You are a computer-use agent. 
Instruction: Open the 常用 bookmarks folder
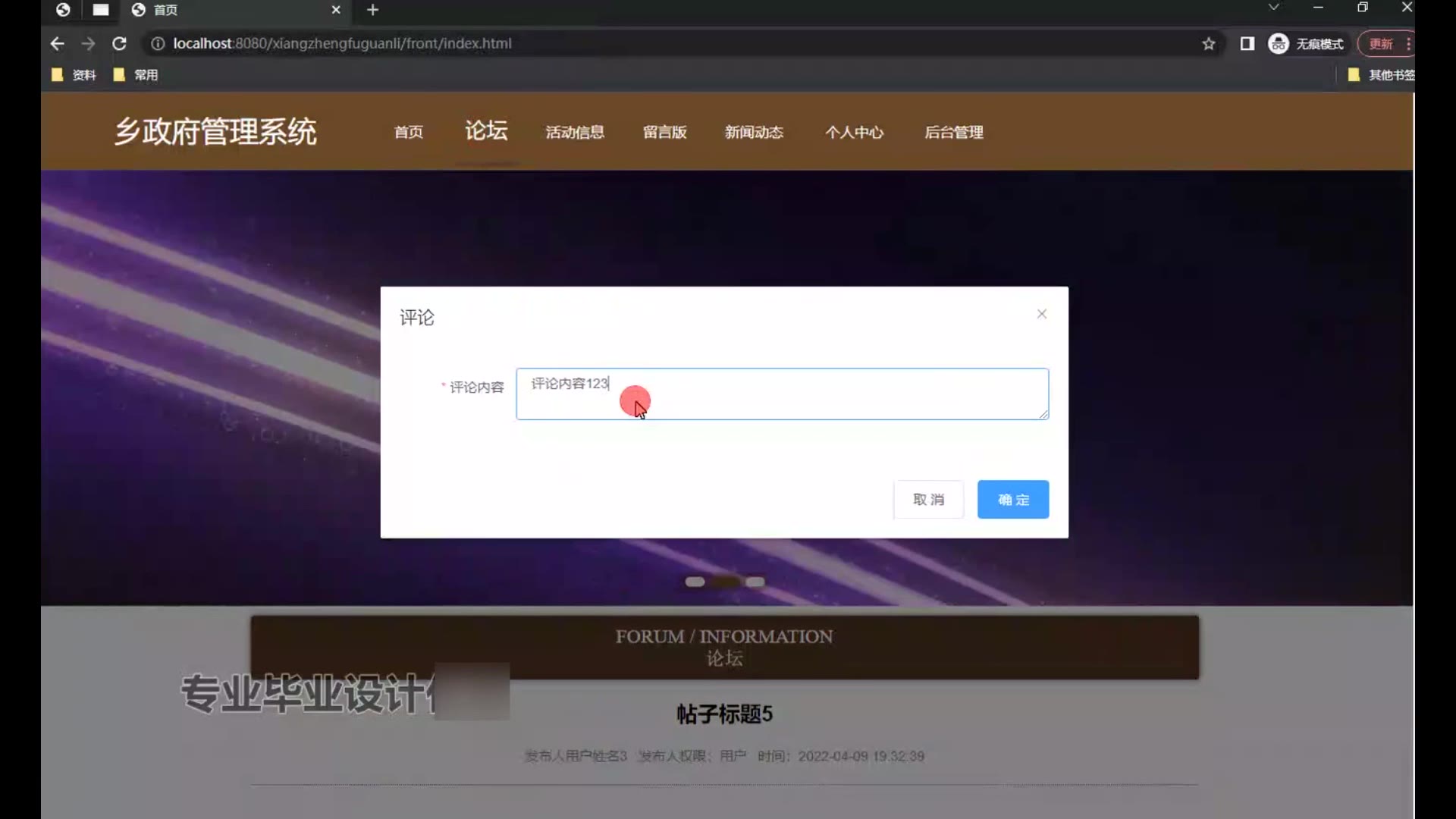(136, 75)
